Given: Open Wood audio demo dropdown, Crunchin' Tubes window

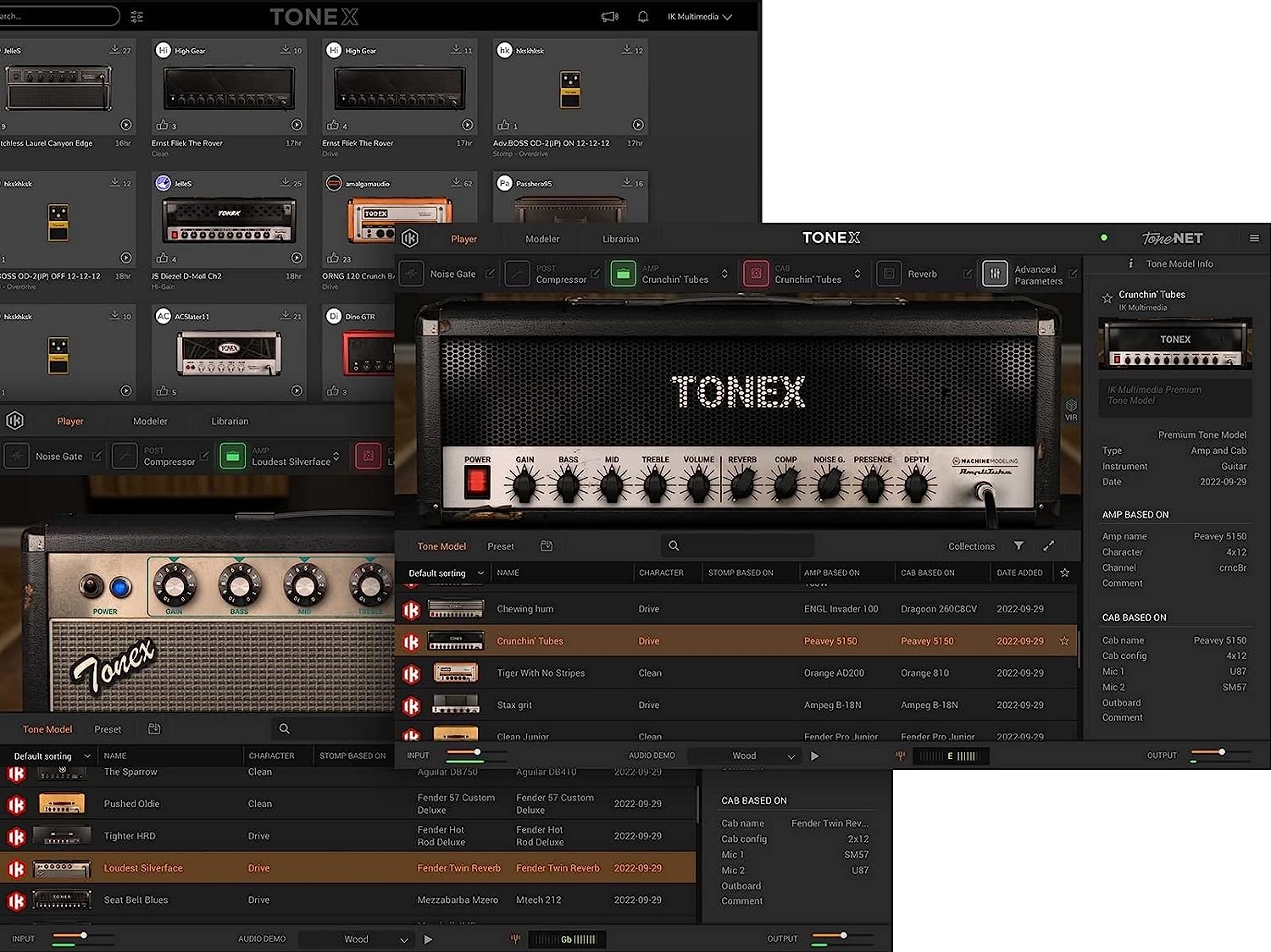Looking at the screenshot, I should pos(744,756).
